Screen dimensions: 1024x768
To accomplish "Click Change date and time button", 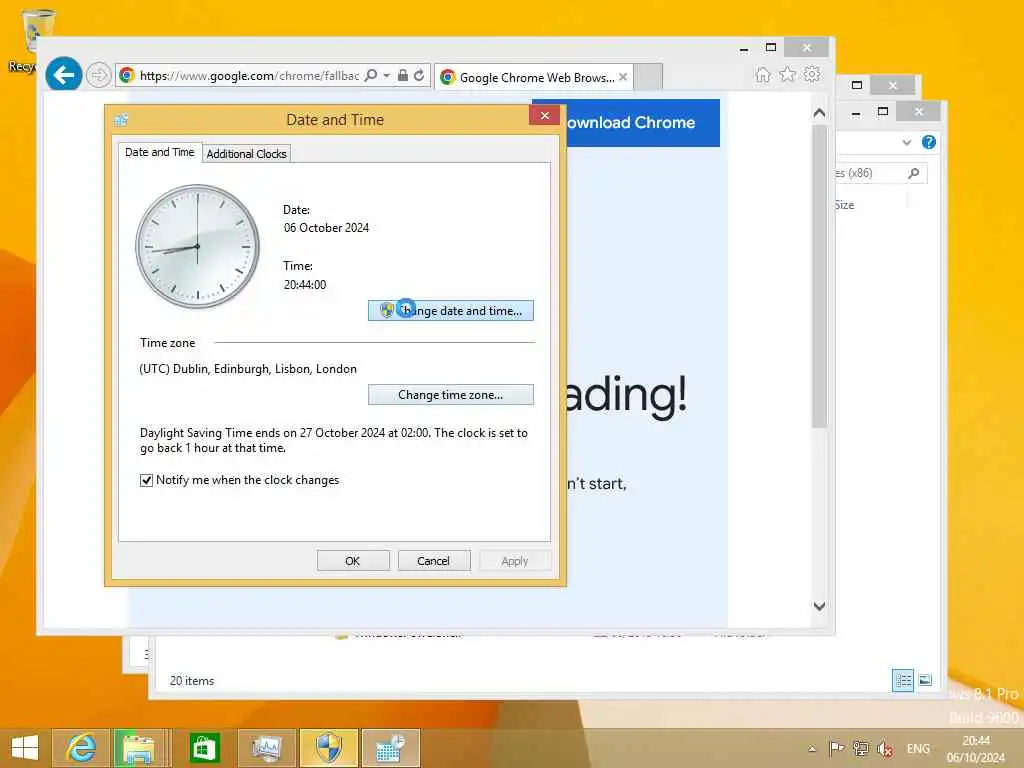I will coord(451,311).
